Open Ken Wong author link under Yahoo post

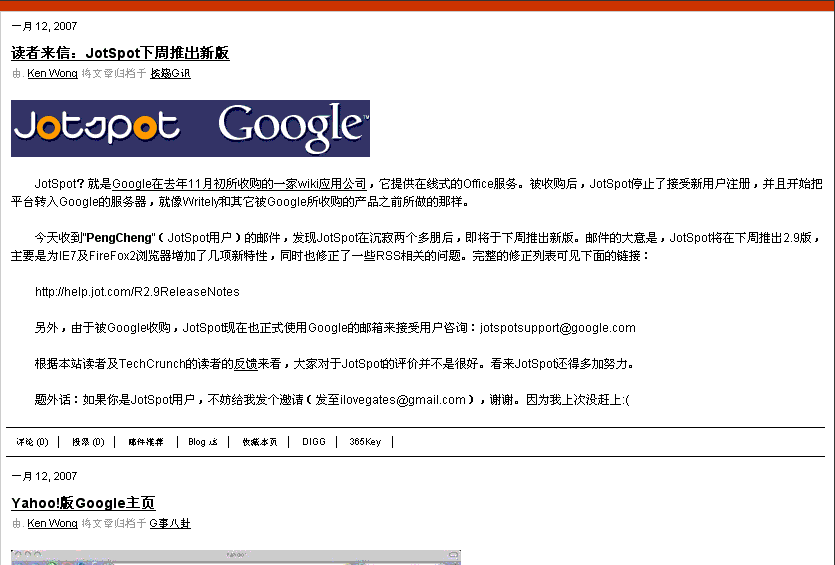(52, 523)
